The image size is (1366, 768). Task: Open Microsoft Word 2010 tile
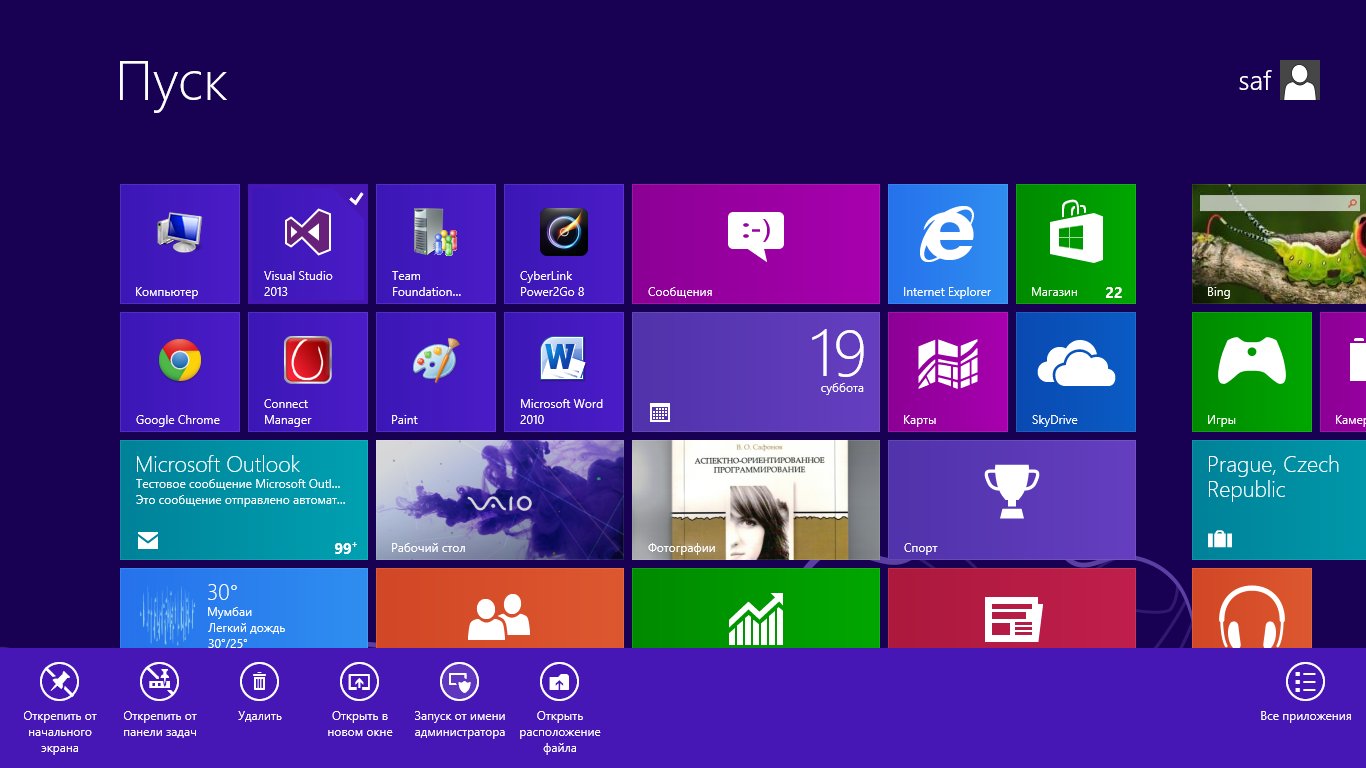click(x=564, y=372)
